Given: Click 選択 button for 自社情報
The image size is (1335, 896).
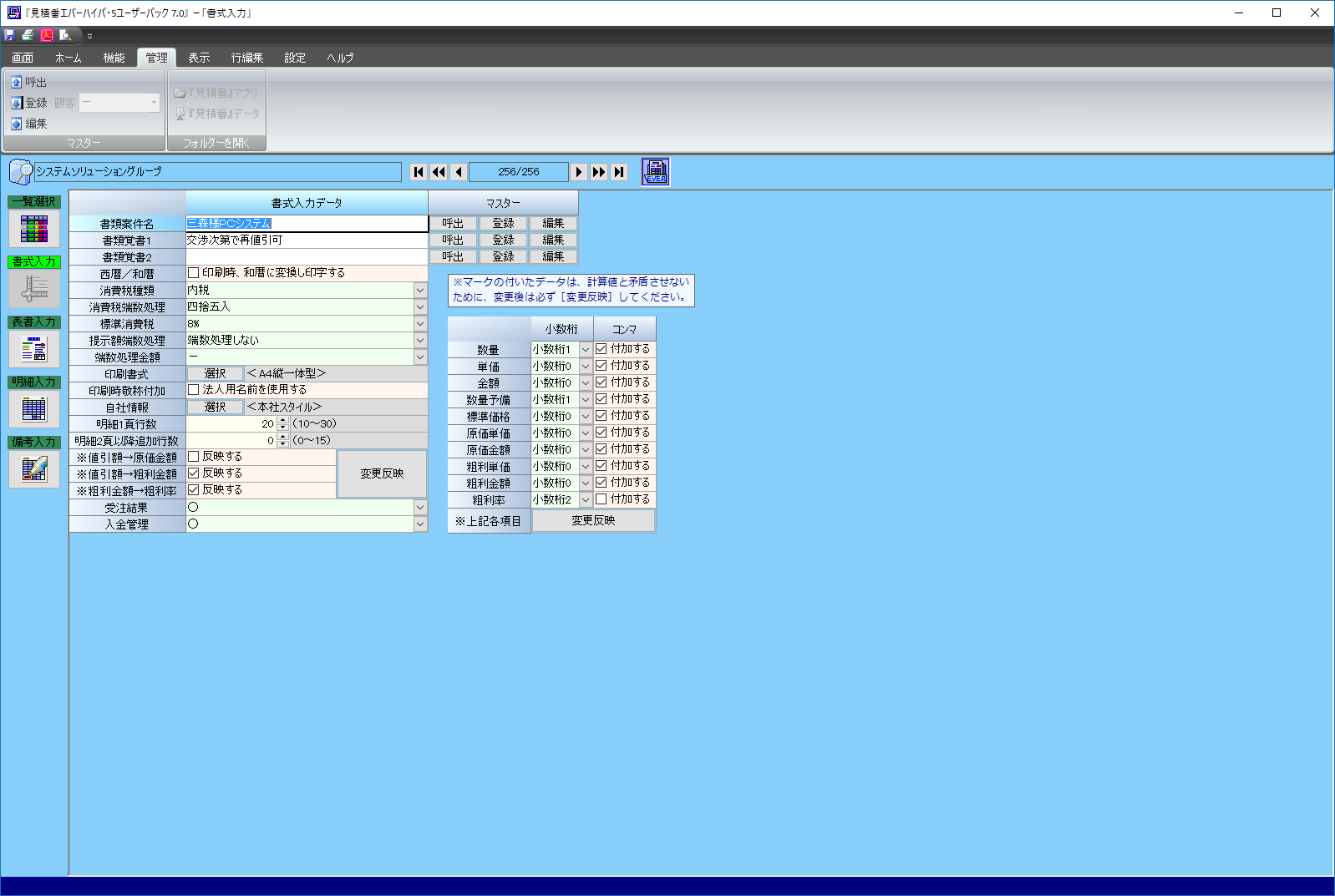Looking at the screenshot, I should (x=215, y=408).
